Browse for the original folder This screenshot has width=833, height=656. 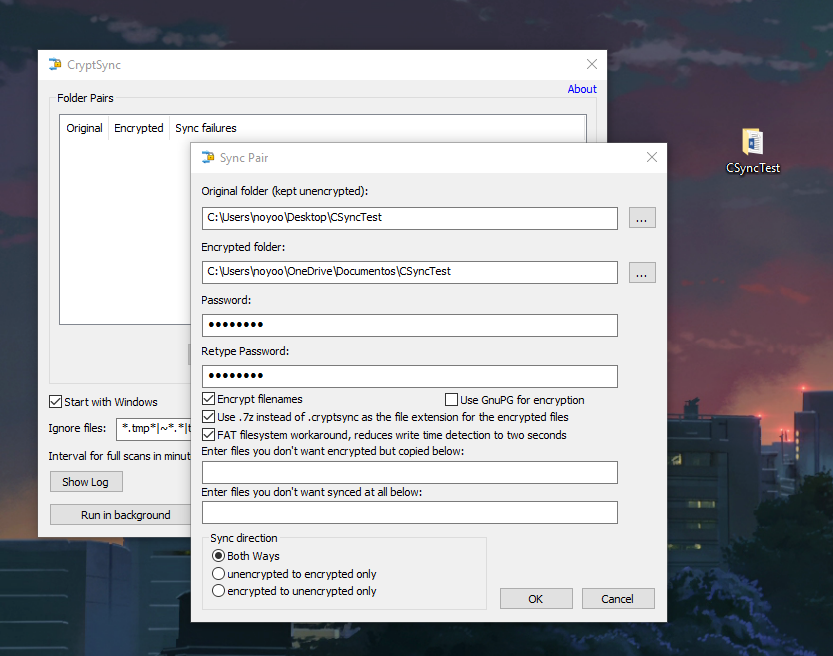tap(642, 218)
